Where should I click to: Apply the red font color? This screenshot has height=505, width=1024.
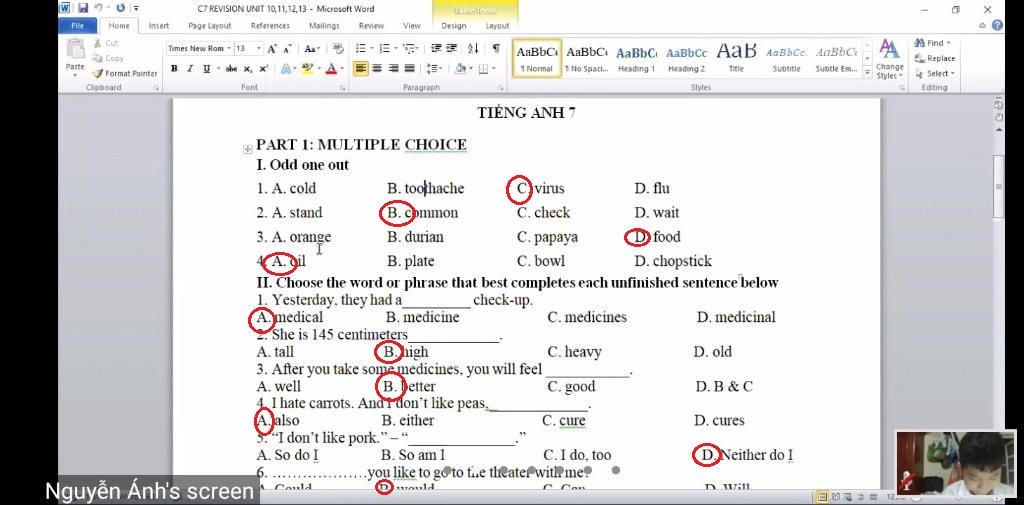(x=331, y=69)
